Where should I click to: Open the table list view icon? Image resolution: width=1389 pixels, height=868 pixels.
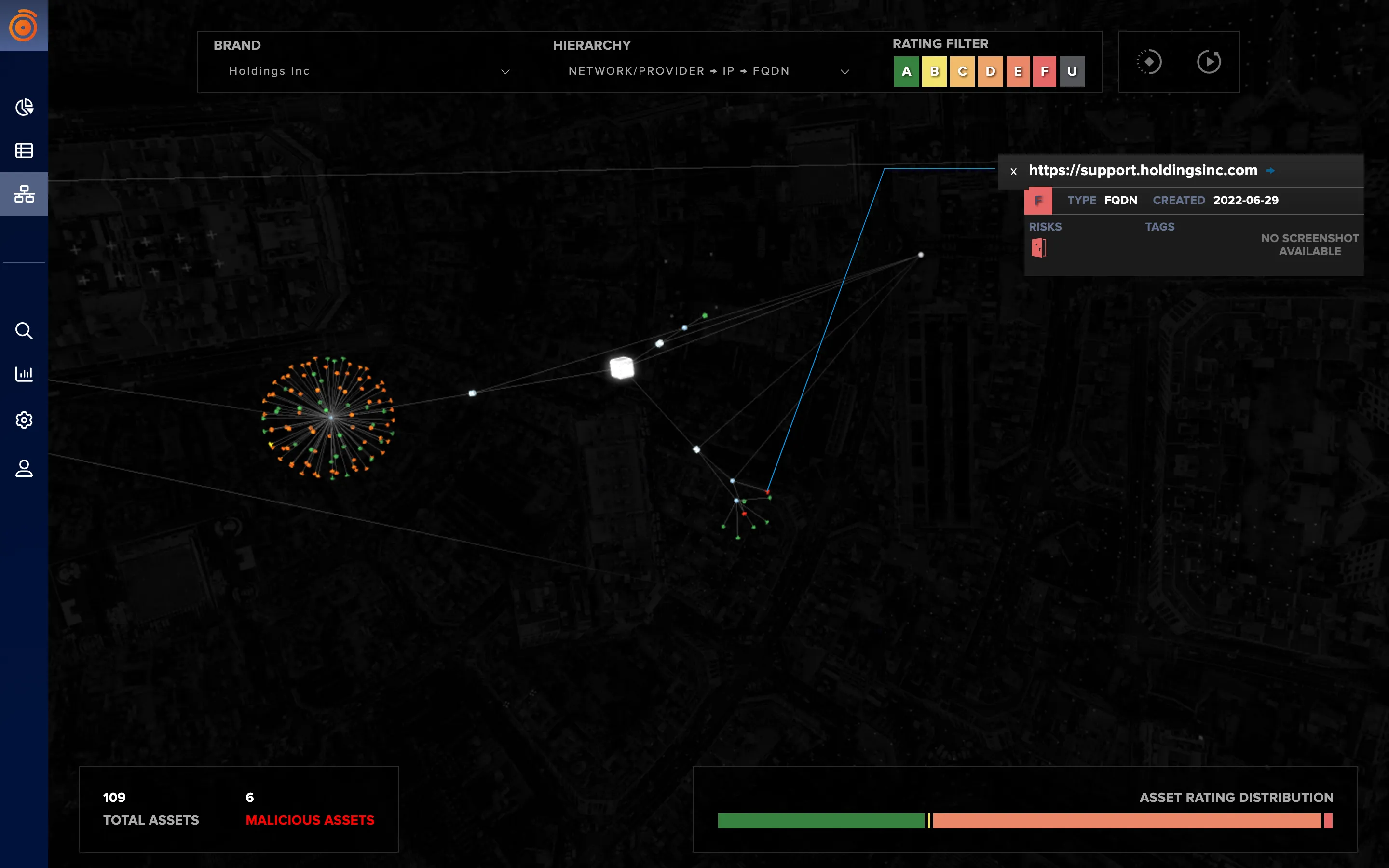[24, 150]
